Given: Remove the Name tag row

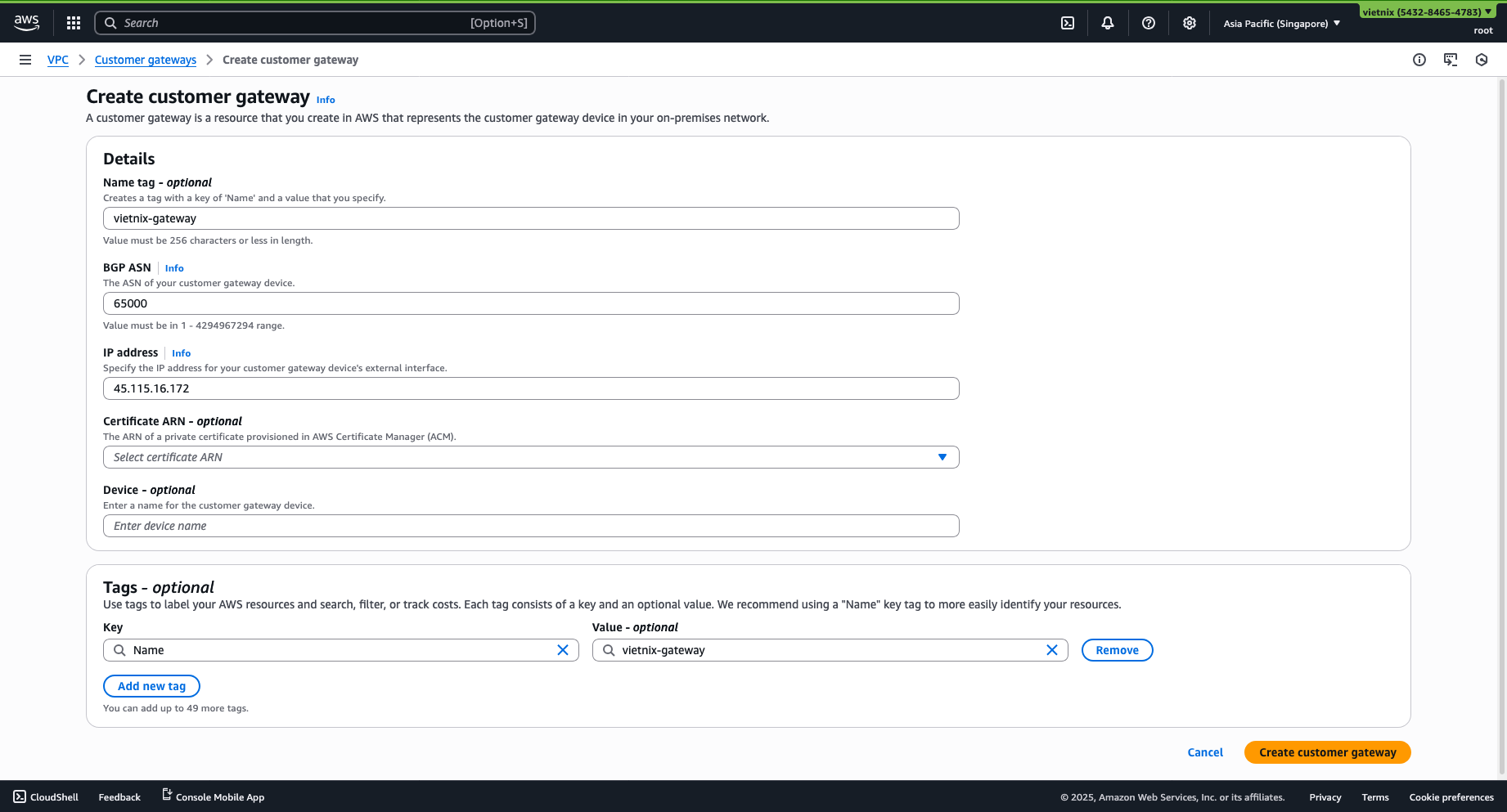Looking at the screenshot, I should 1117,649.
